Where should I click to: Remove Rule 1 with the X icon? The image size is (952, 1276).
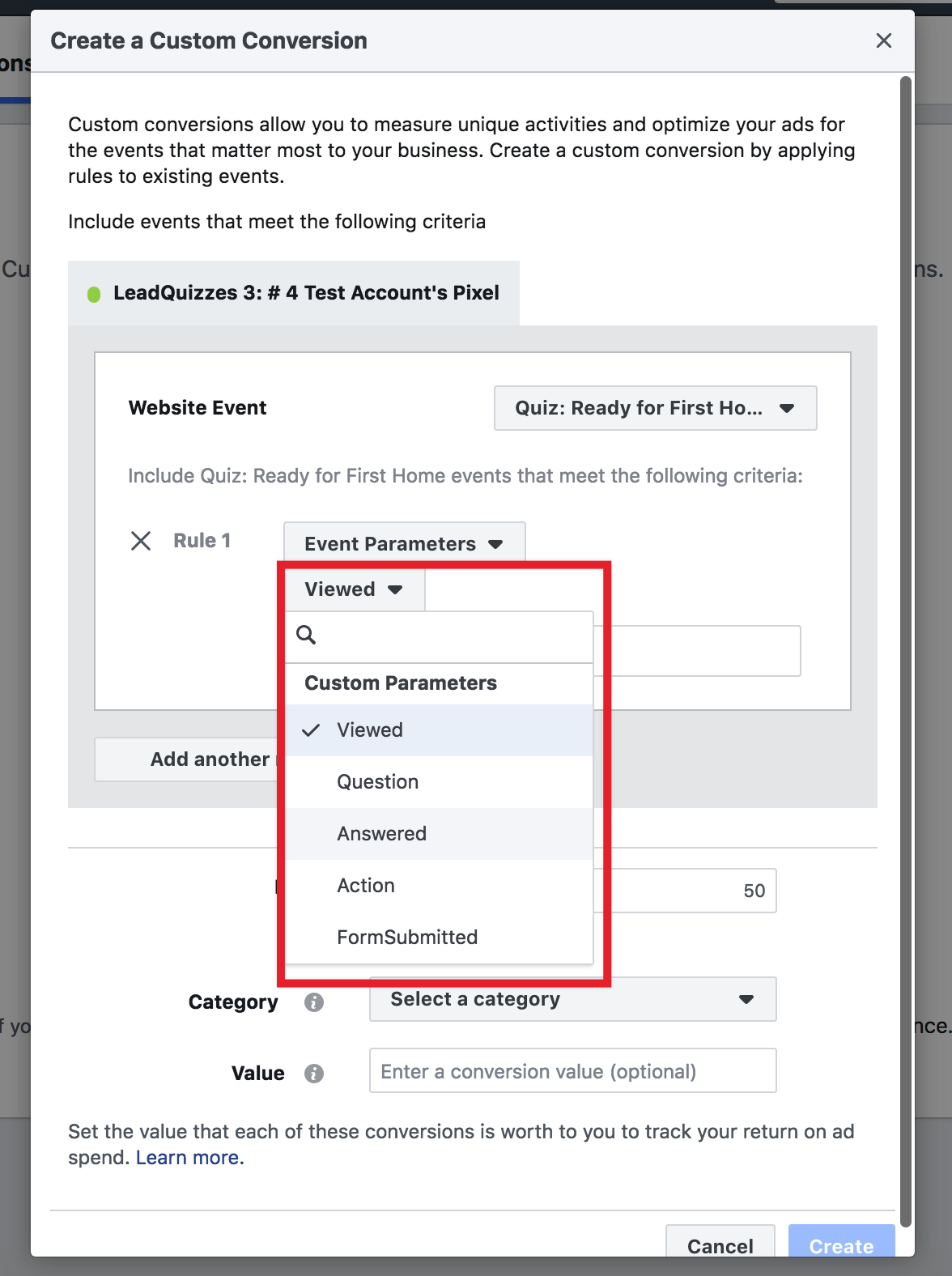coord(141,541)
